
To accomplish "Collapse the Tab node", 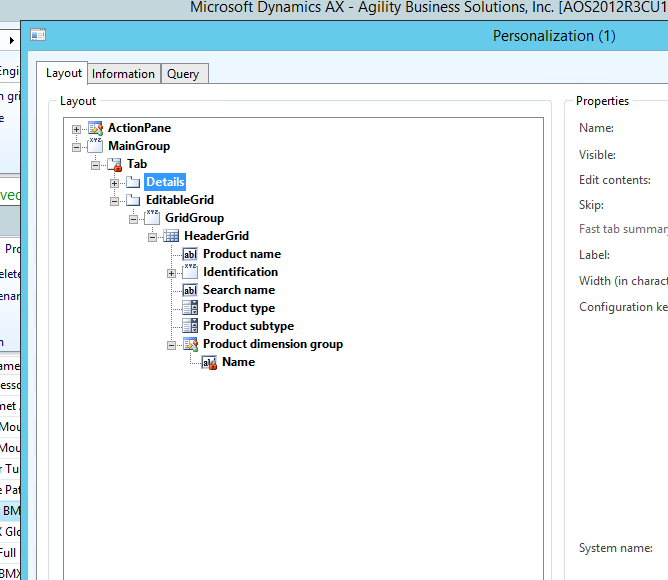I will pos(95,165).
